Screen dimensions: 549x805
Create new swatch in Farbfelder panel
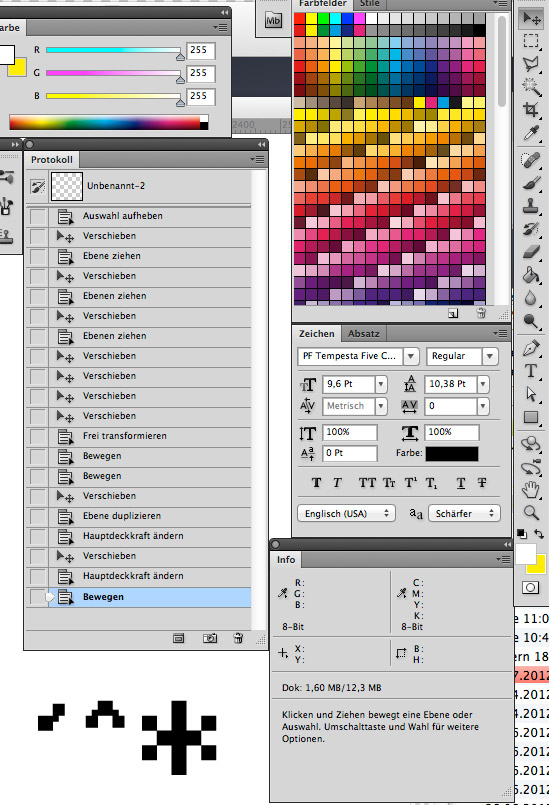tap(453, 313)
